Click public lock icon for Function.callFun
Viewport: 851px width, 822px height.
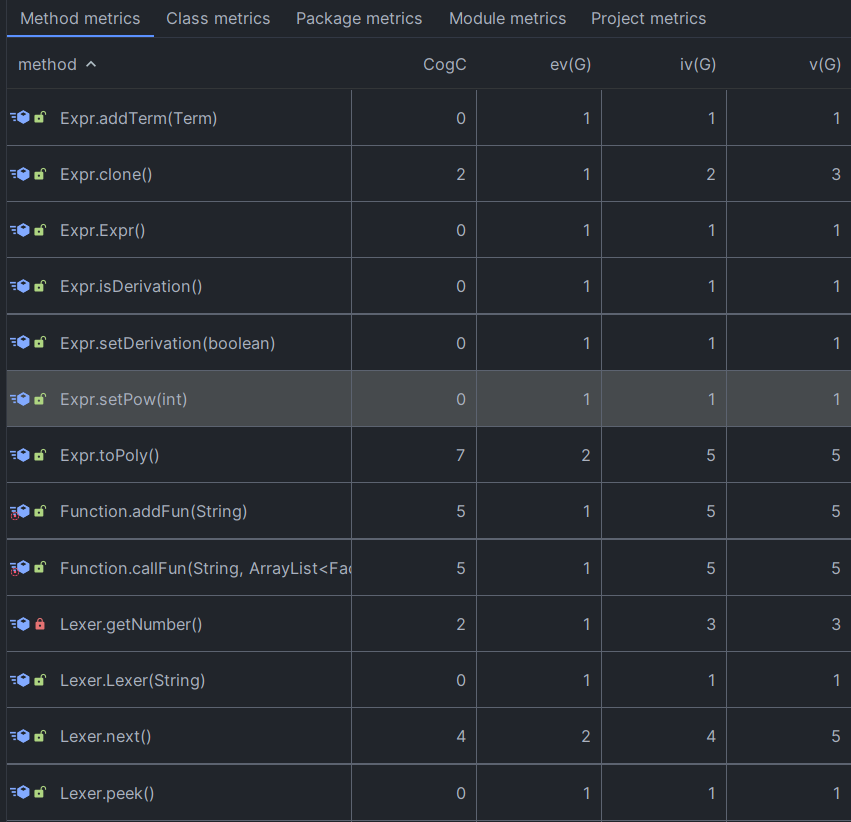click(40, 567)
